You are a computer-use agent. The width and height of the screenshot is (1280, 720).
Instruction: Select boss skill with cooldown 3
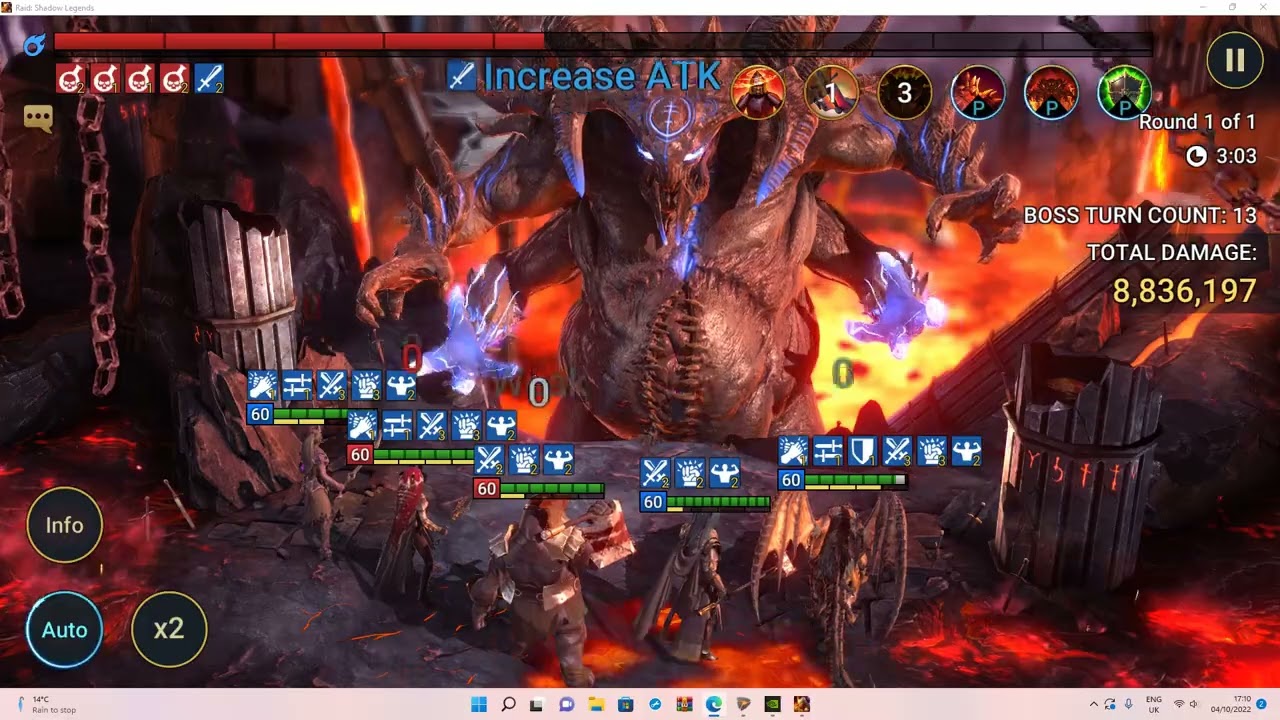click(904, 93)
